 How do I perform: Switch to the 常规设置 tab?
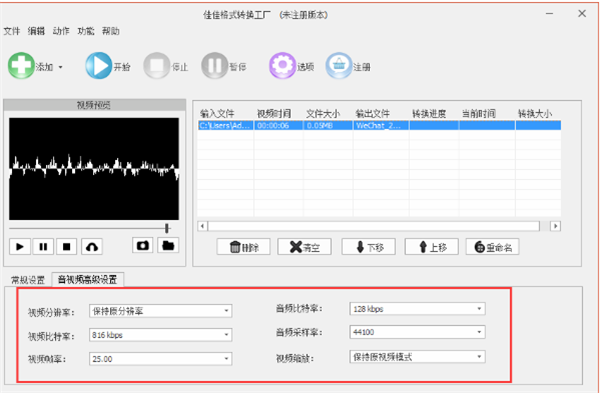(x=28, y=280)
